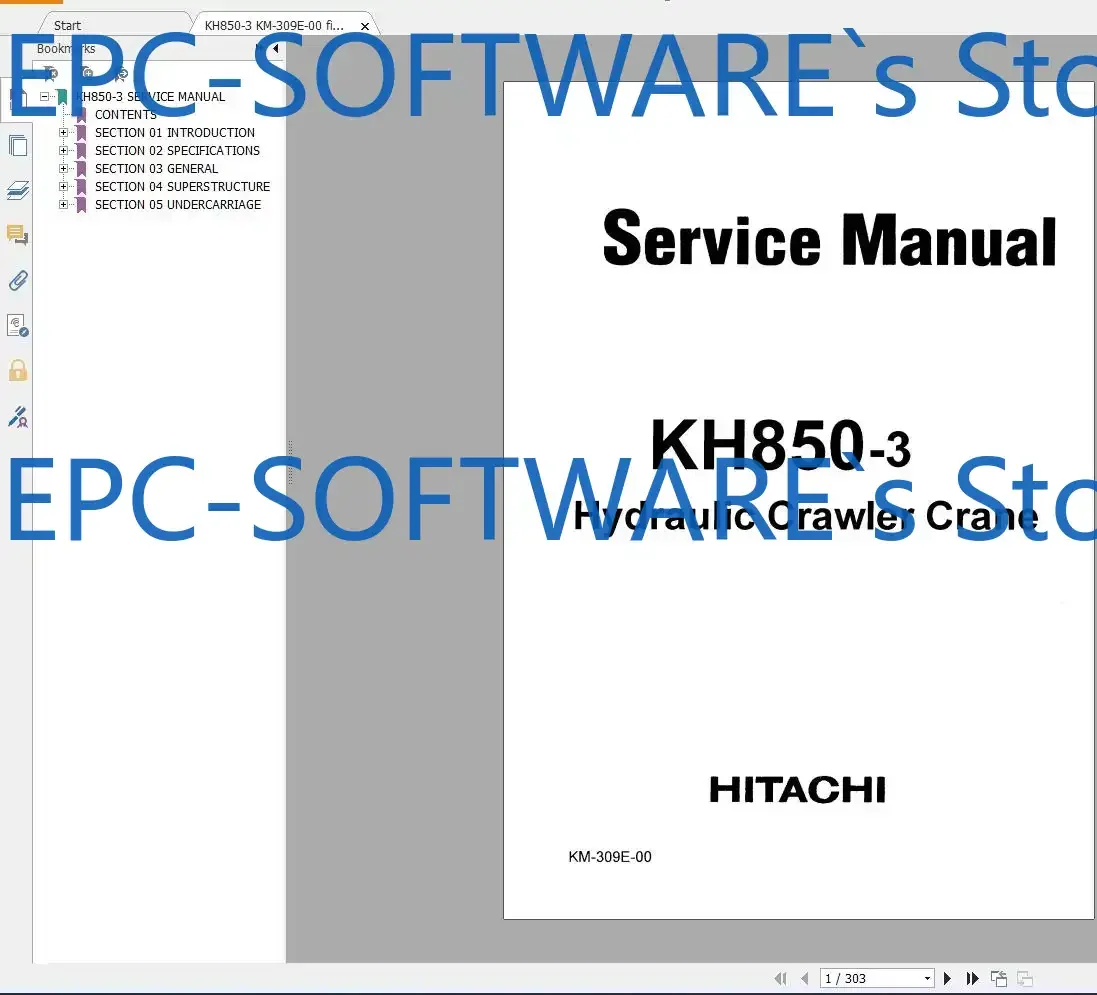The image size is (1097, 995).
Task: Expand SECTION 04 SUPERSTRUCTURE node
Action: (x=64, y=187)
